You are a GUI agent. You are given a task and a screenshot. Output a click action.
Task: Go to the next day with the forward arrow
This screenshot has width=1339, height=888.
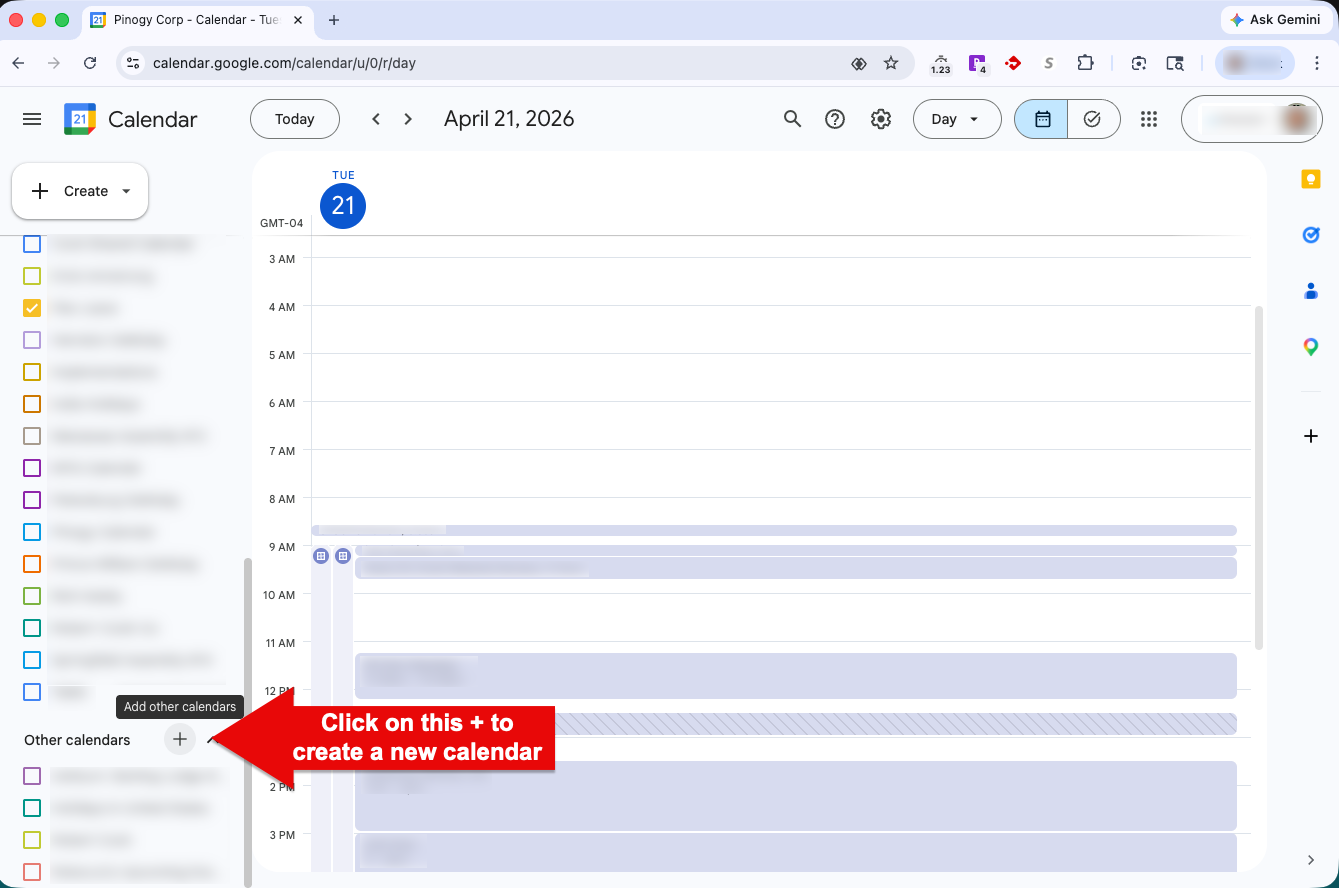pyautogui.click(x=408, y=118)
